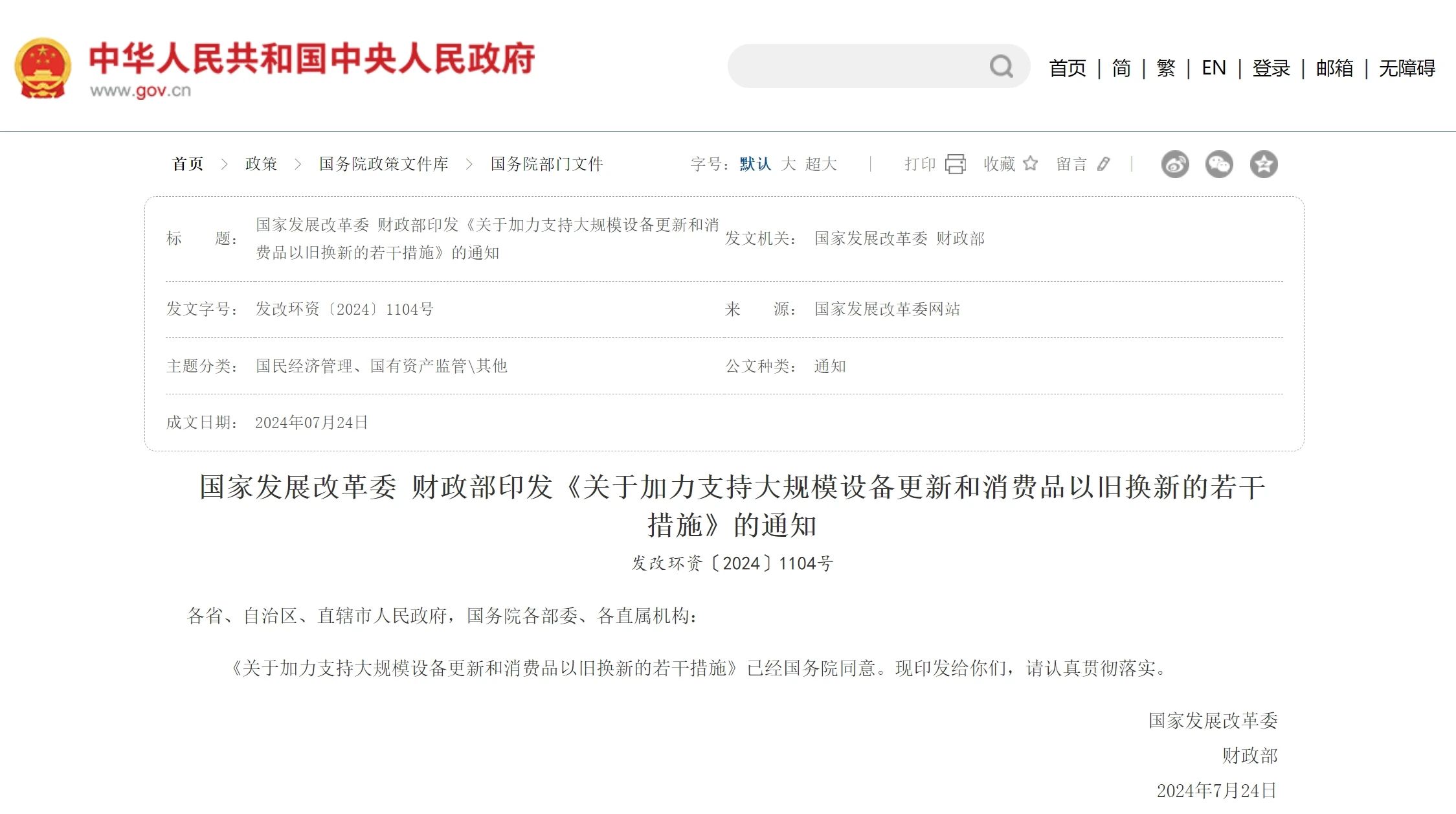Share to WeChat via its icon
Viewport: 1456px width, 814px height.
pyautogui.click(x=1218, y=164)
